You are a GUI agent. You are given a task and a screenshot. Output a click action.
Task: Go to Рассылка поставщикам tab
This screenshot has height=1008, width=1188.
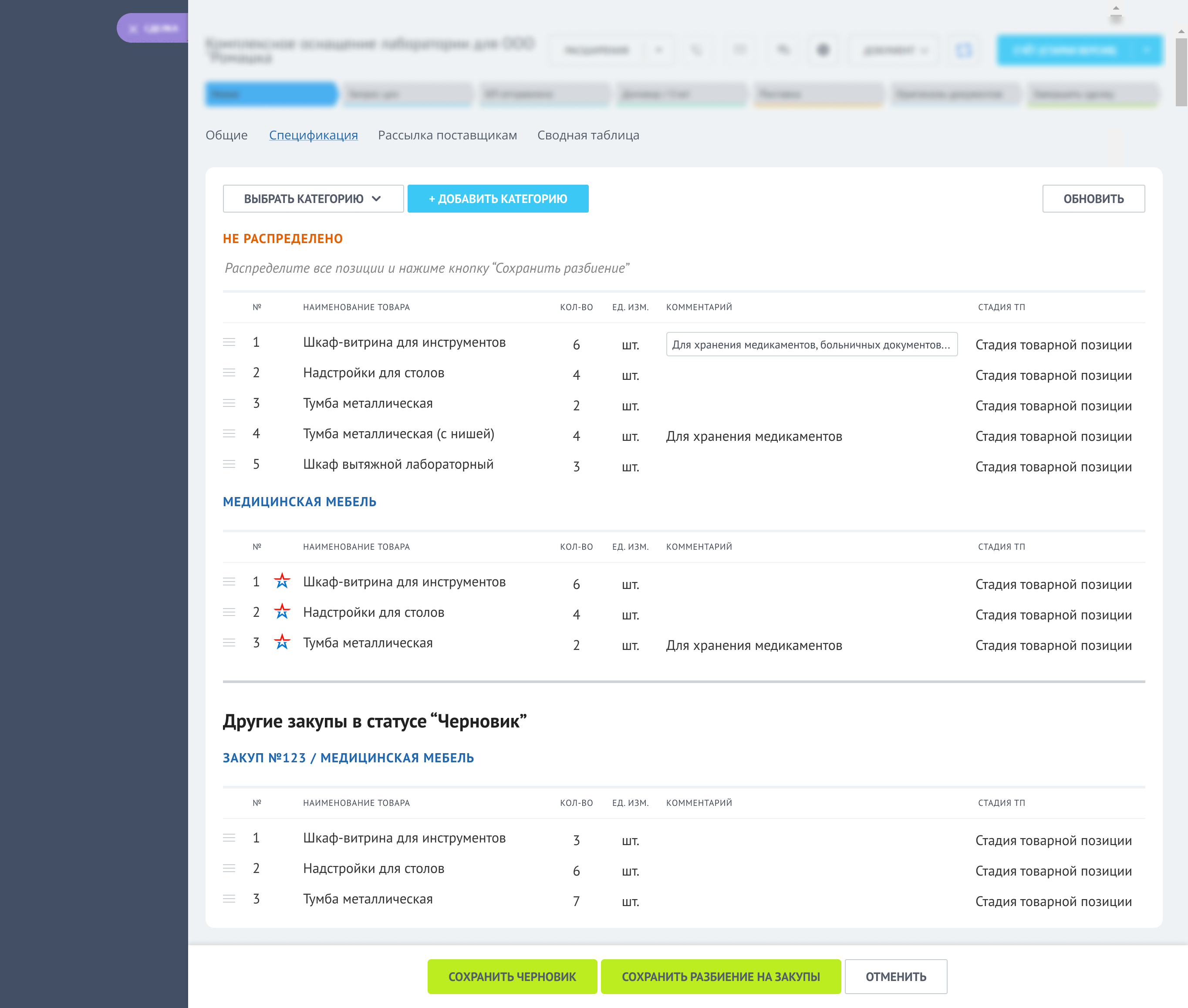[x=447, y=135]
